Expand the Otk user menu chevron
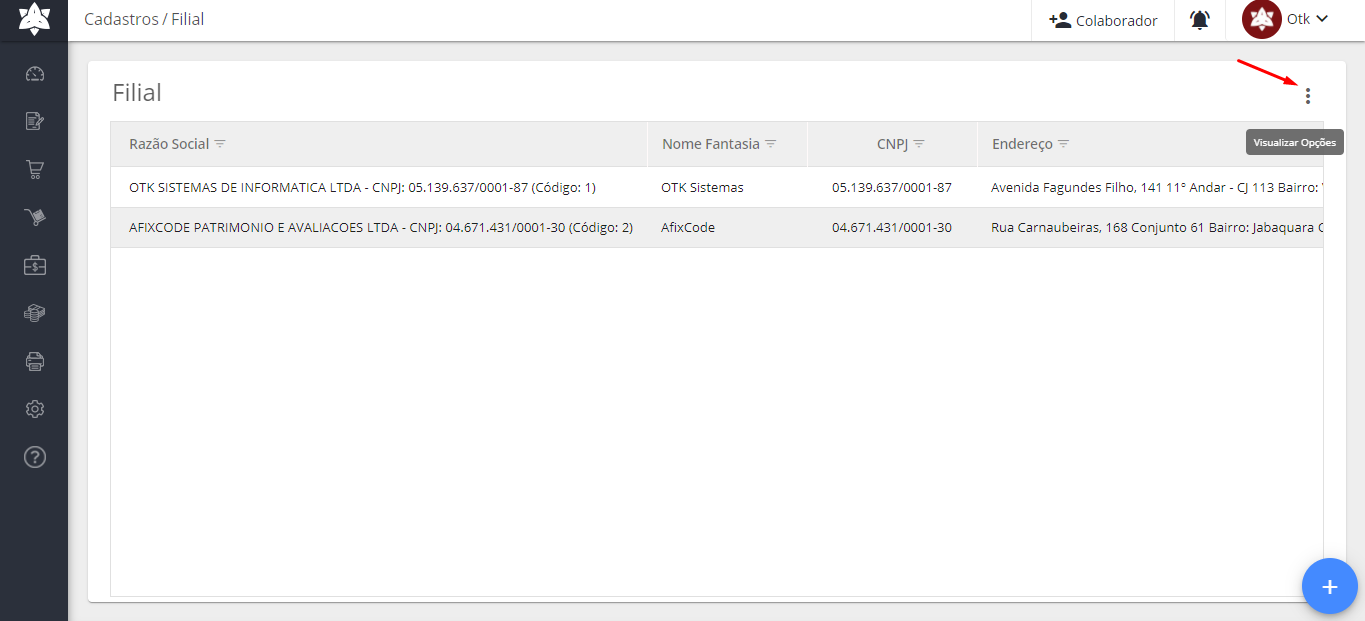The image size is (1365, 621). [1322, 19]
